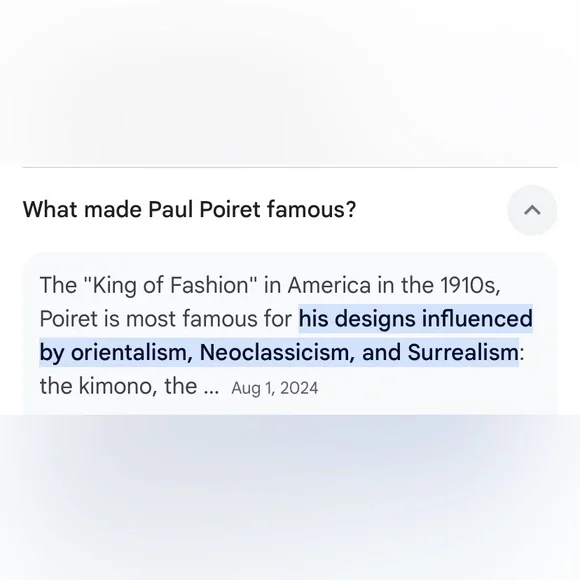Image resolution: width=580 pixels, height=580 pixels.
Task: Click the blurred area above the divider
Action: click(290, 81)
